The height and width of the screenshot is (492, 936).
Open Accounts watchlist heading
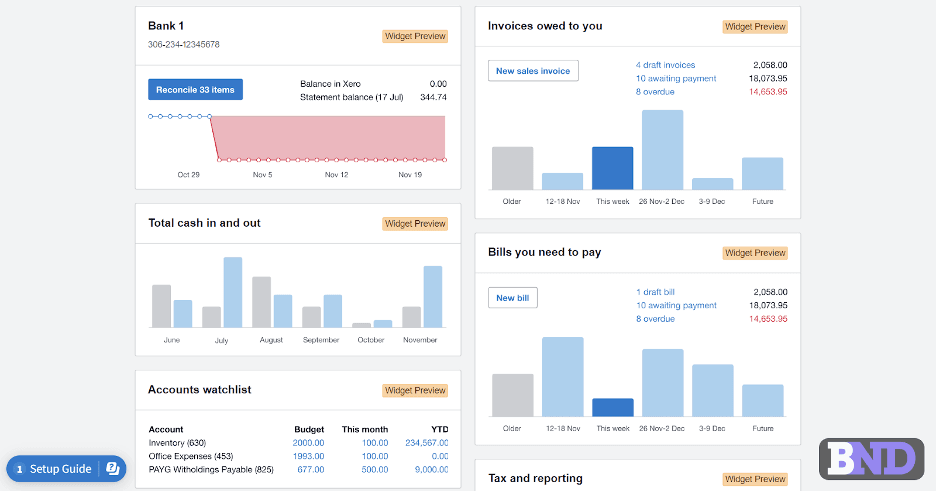[x=199, y=389]
